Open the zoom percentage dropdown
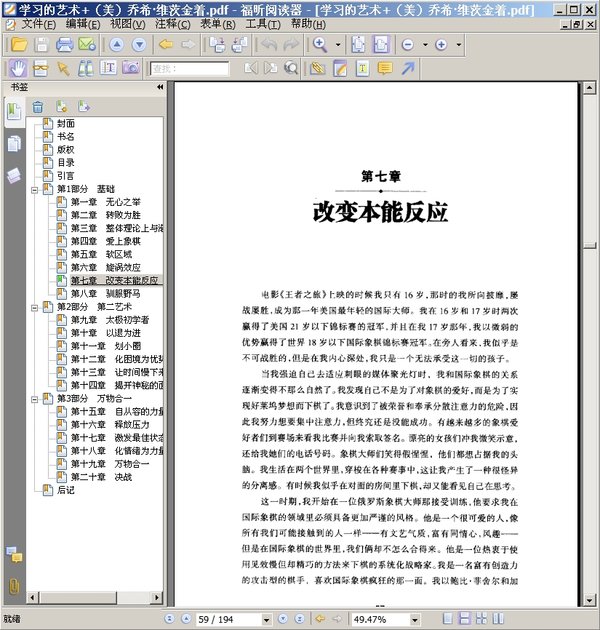Image resolution: width=600 pixels, height=630 pixels. 415,619
